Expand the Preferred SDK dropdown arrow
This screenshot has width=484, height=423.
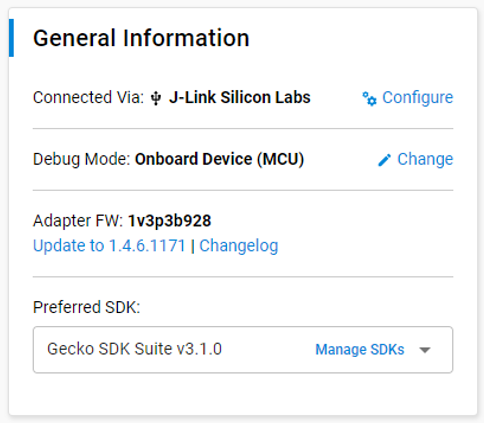click(425, 350)
